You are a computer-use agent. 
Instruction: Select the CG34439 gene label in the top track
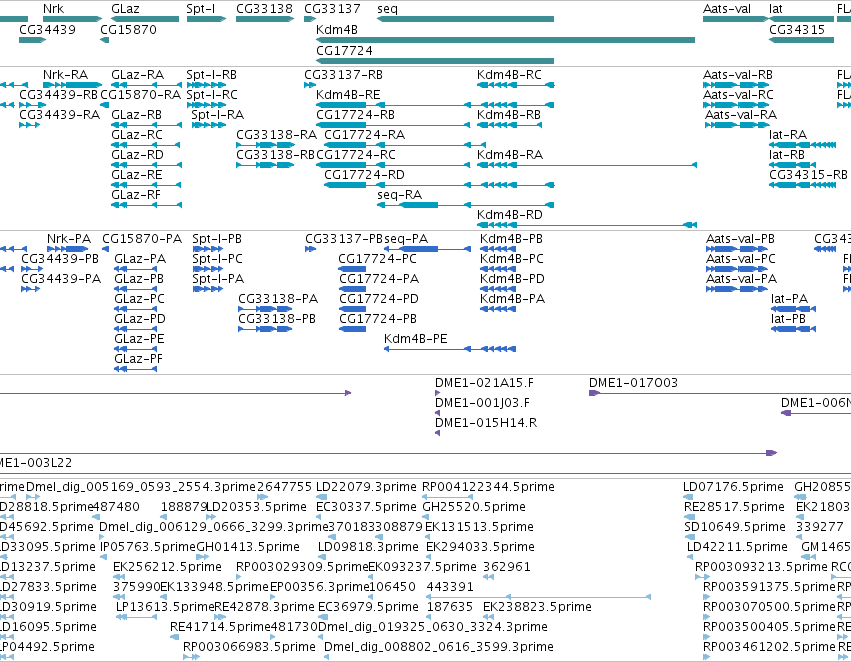pos(47,29)
